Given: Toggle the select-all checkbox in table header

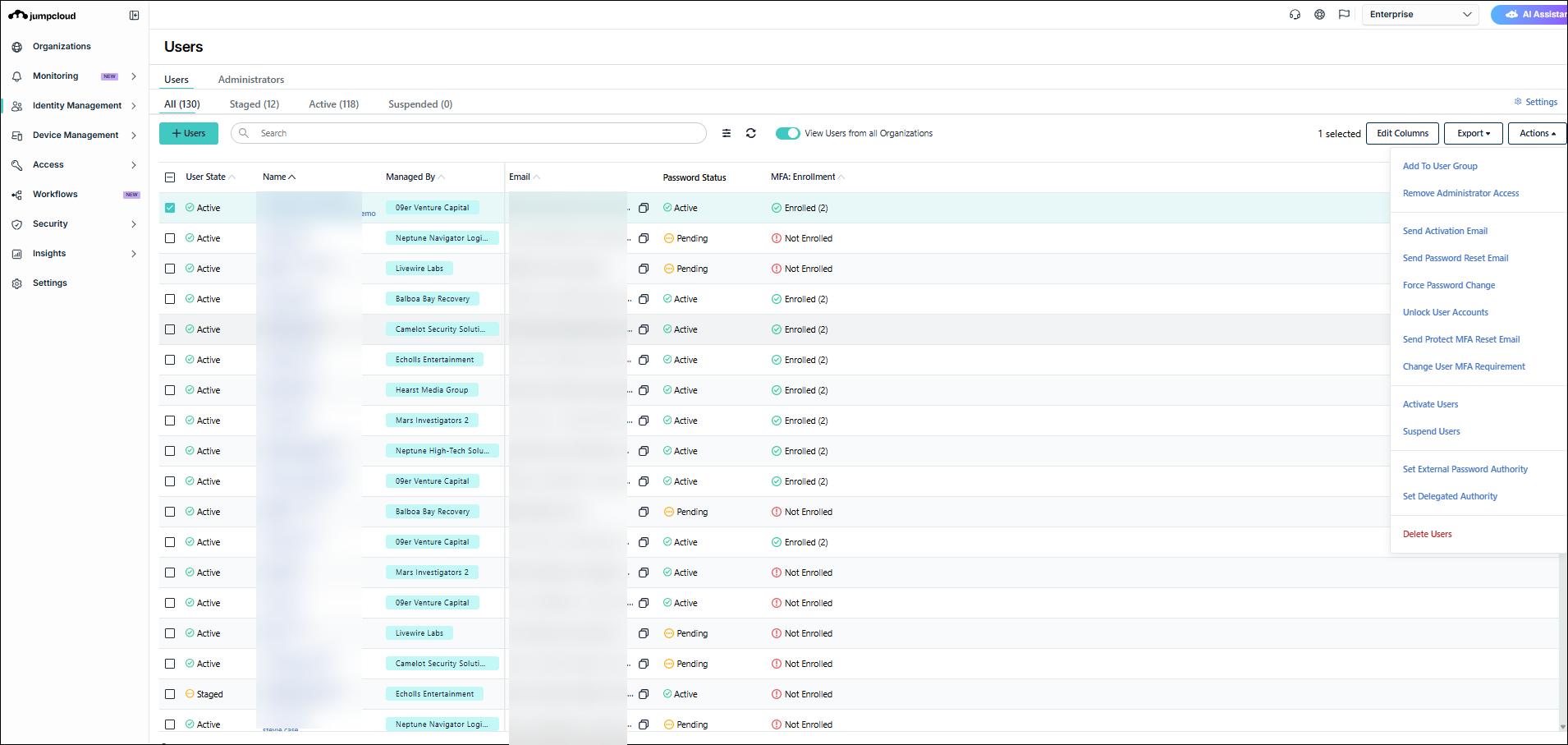Looking at the screenshot, I should [x=170, y=177].
